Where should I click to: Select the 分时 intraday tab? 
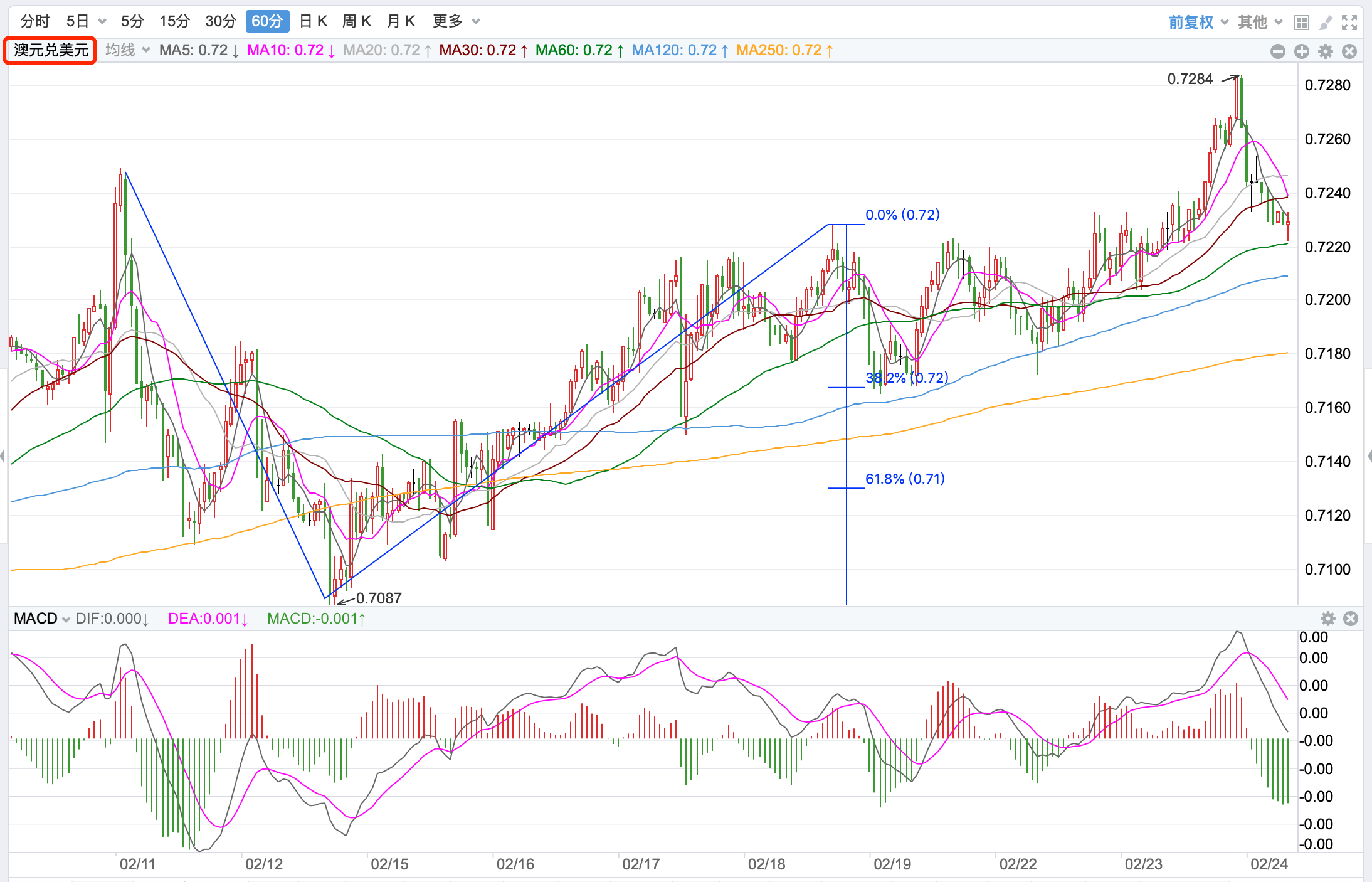point(35,21)
